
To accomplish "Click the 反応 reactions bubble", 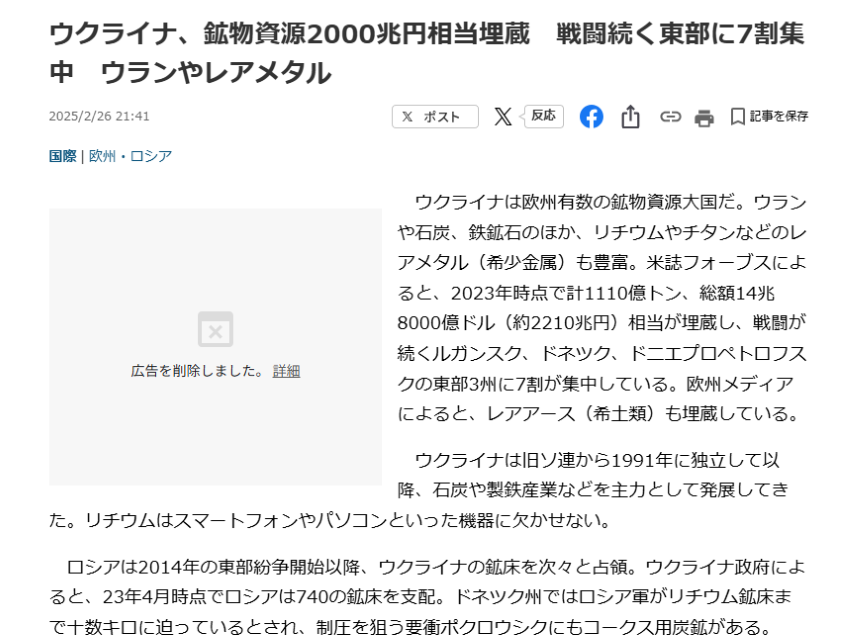I will click(543, 116).
